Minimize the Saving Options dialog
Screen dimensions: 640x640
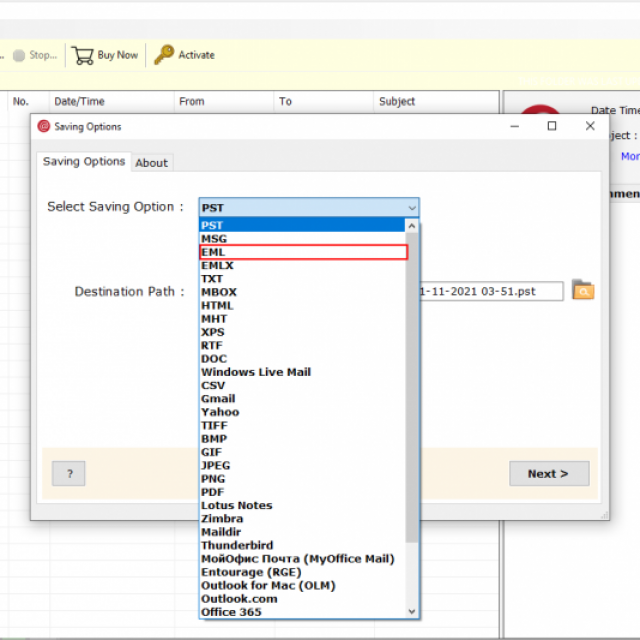pos(515,126)
